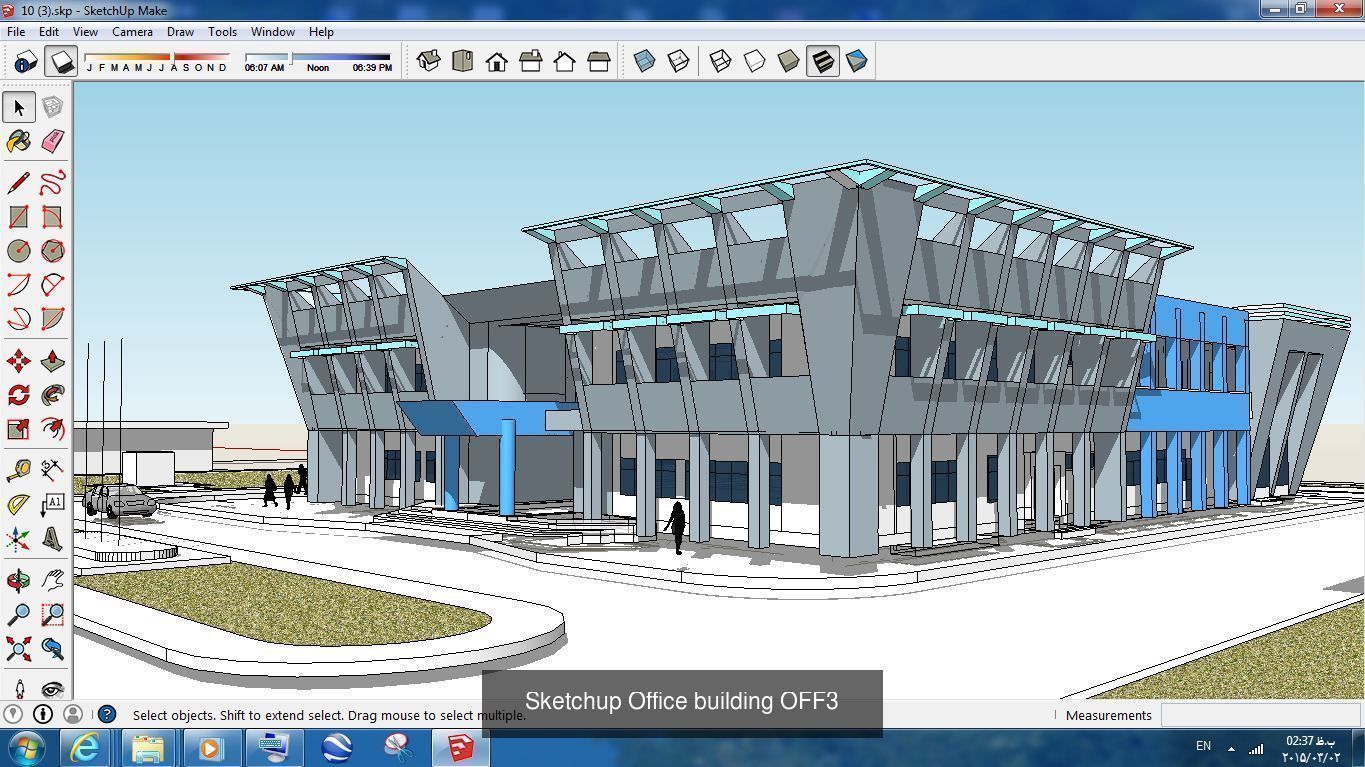Activate the pink Eraser tool
Viewport: 1365px width, 767px height.
[x=52, y=141]
